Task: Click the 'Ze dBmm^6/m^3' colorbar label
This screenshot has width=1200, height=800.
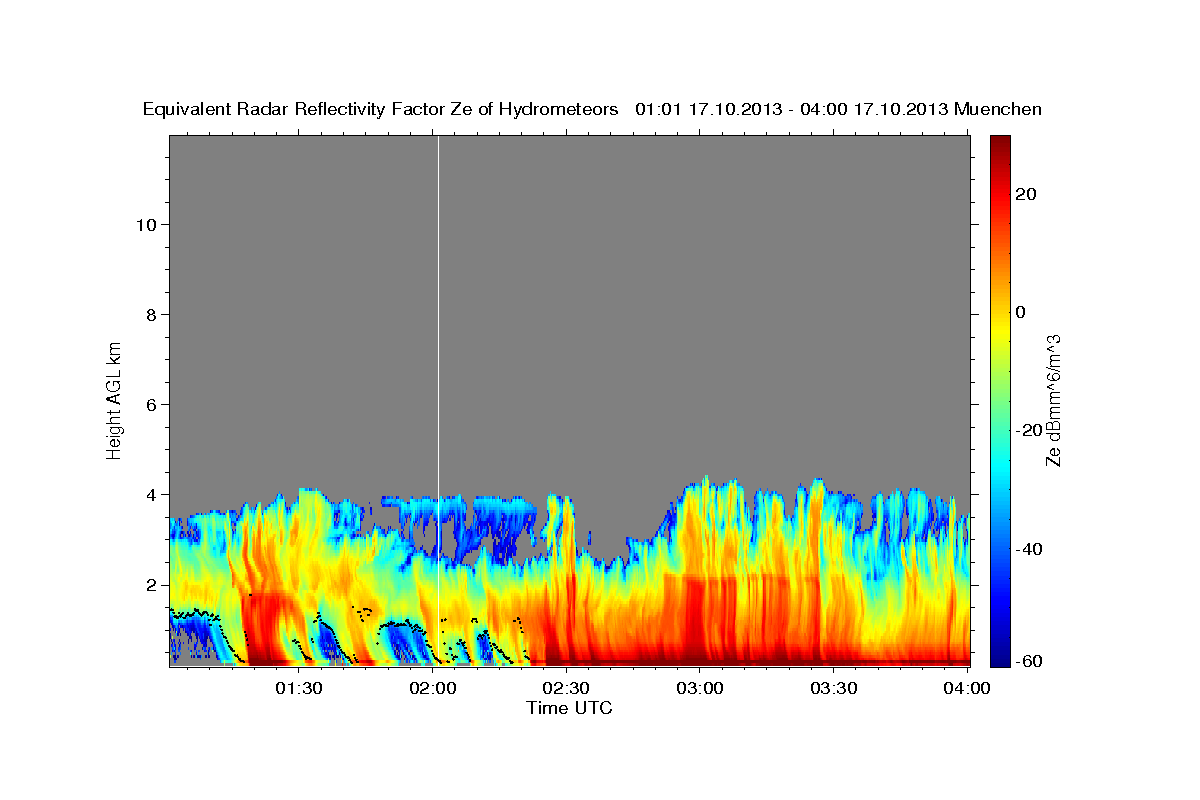Action: 1053,400
